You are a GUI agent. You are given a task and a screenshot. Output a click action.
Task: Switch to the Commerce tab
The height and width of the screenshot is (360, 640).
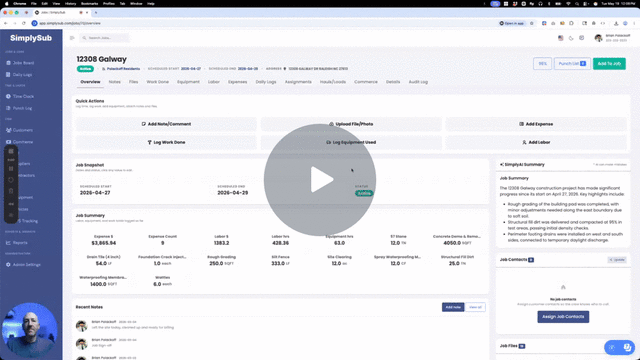pos(366,82)
